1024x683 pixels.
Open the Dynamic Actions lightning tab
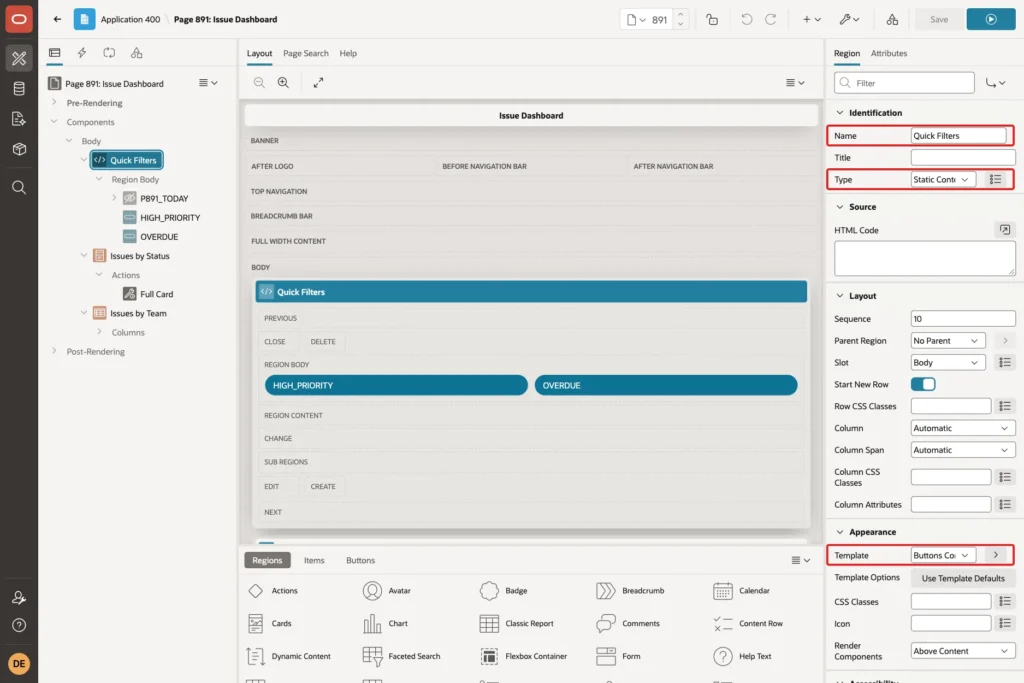tap(82, 53)
